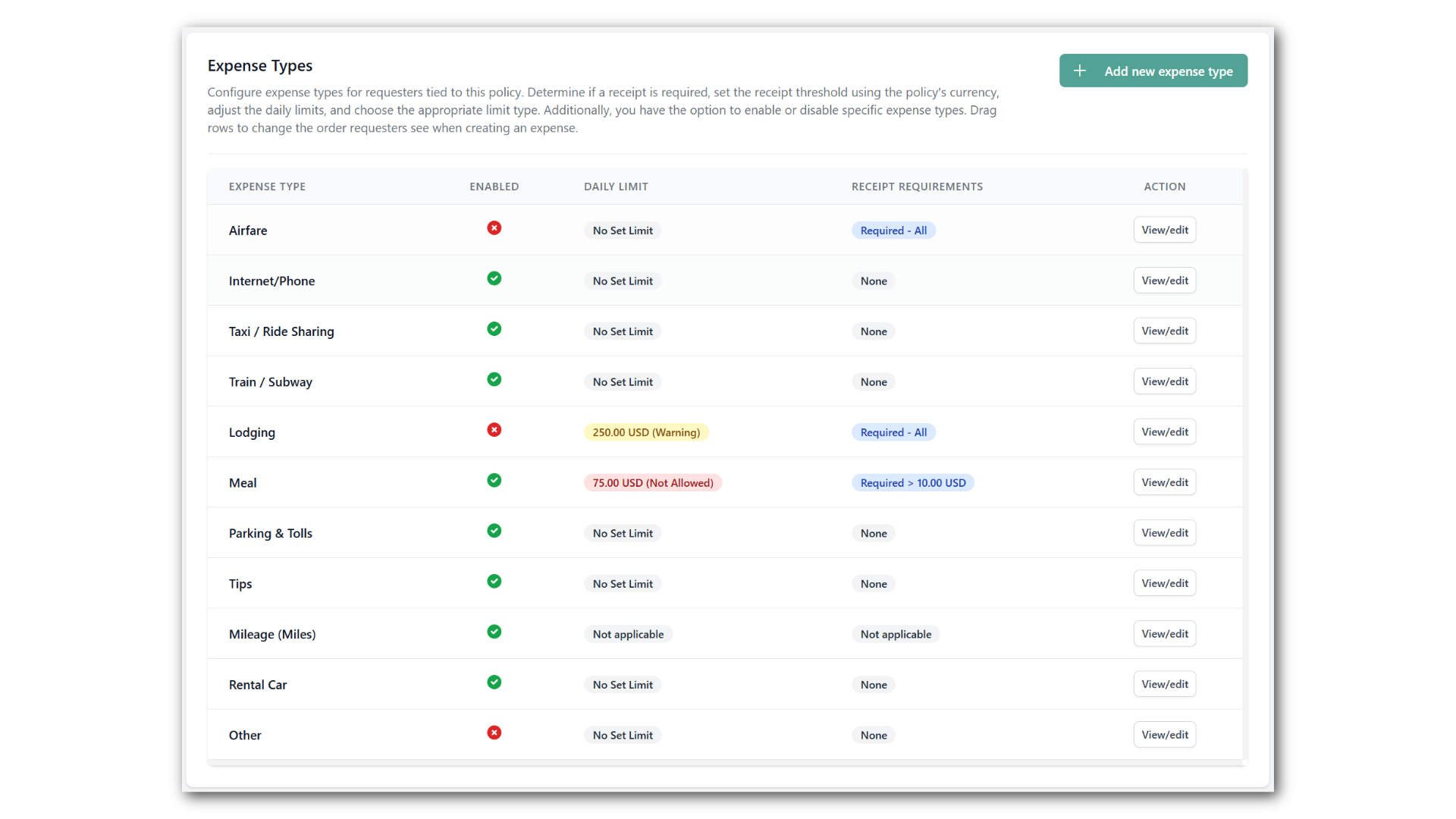
Task: Click Rental Car's No Set Limit badge
Action: [623, 685]
